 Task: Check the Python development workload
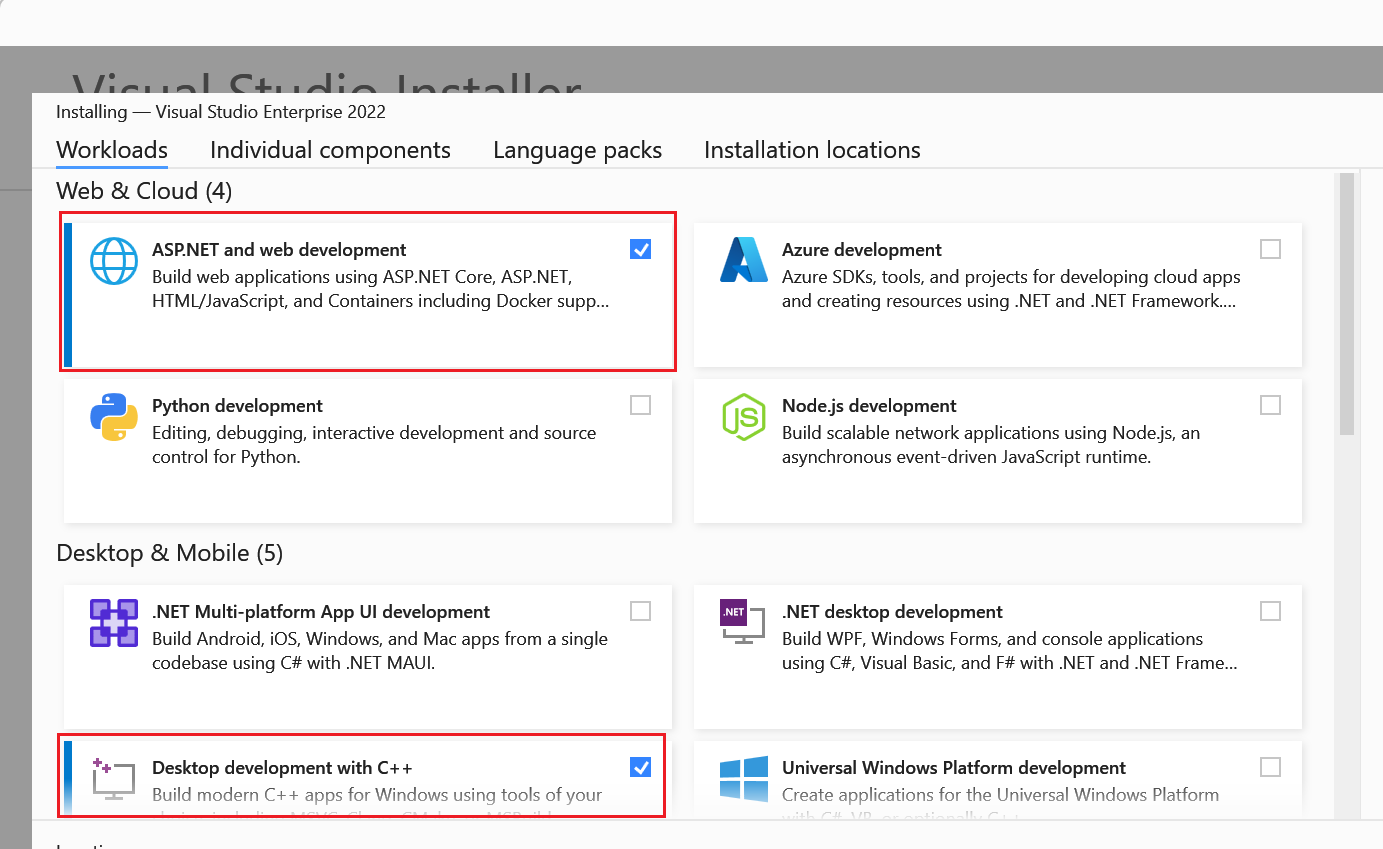point(640,405)
